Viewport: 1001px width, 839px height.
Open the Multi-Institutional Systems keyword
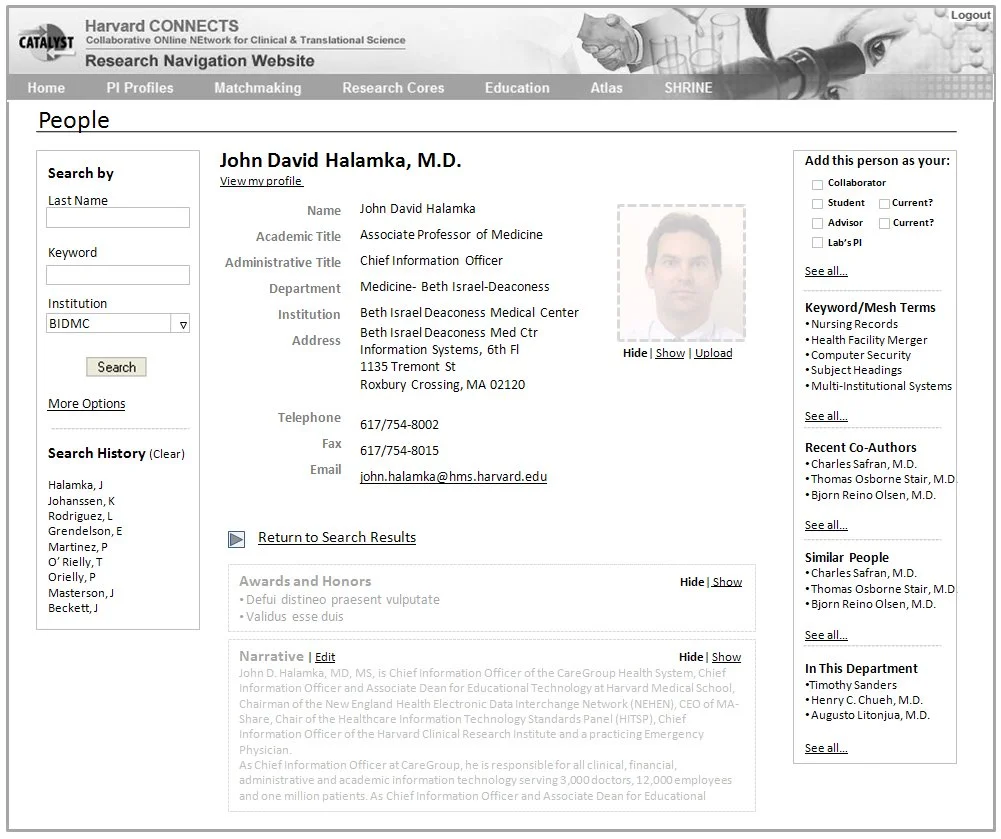point(881,386)
